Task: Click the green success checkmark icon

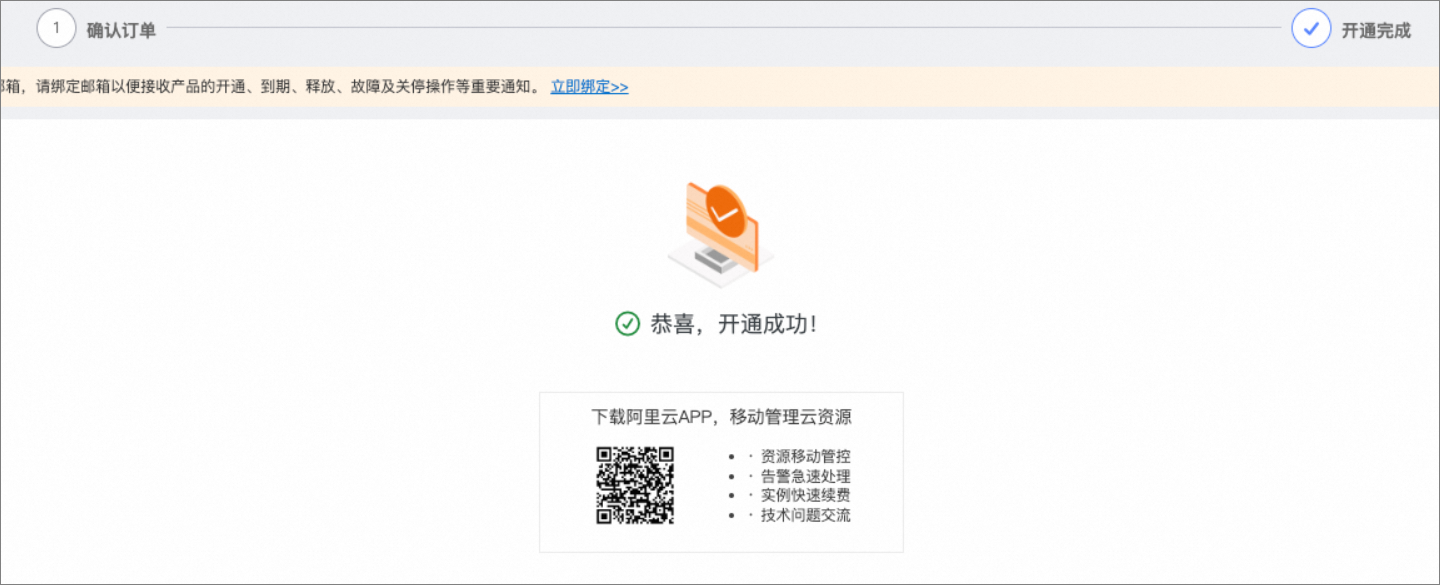Action: (627, 324)
